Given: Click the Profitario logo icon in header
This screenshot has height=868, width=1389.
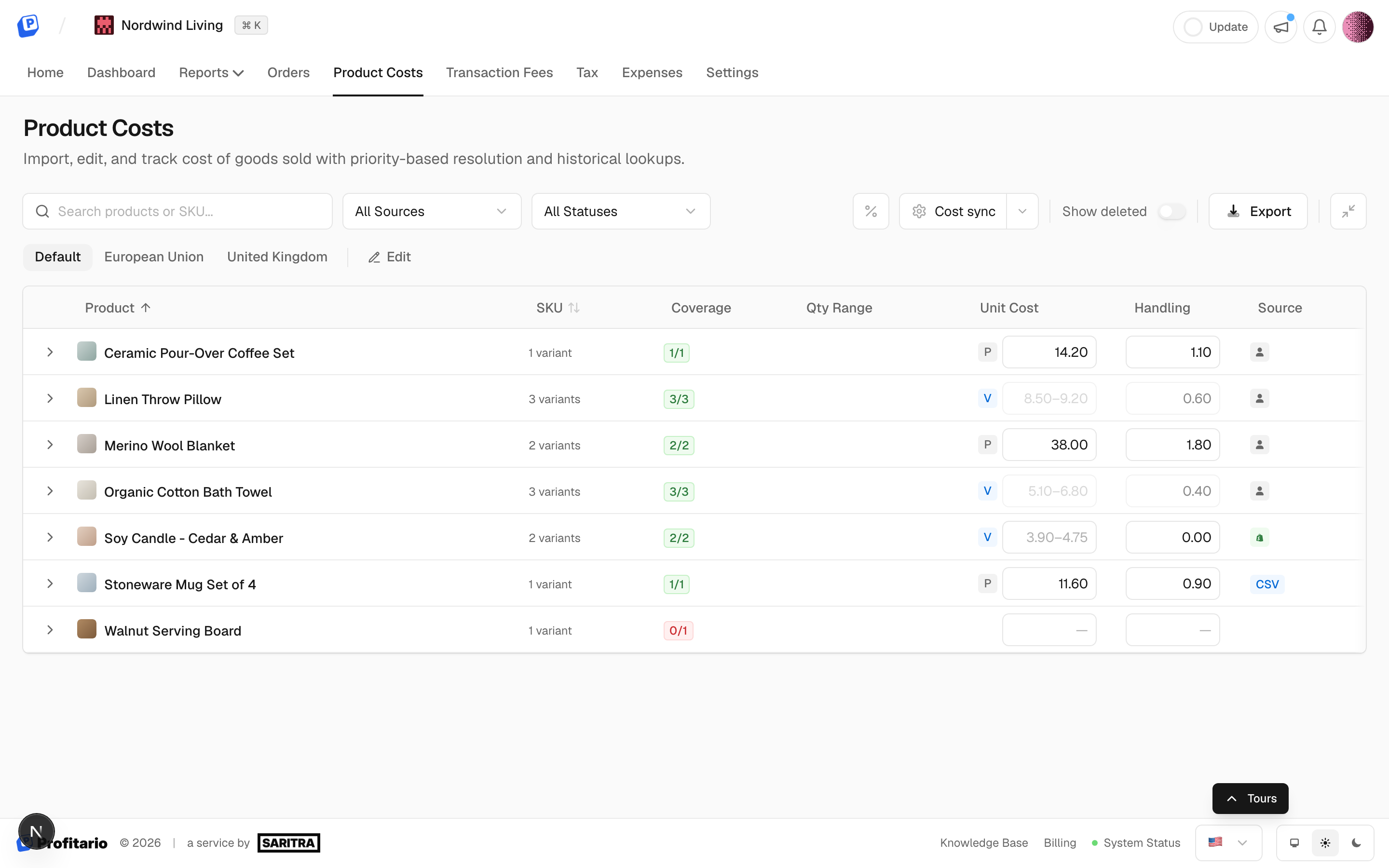Looking at the screenshot, I should pos(27,26).
